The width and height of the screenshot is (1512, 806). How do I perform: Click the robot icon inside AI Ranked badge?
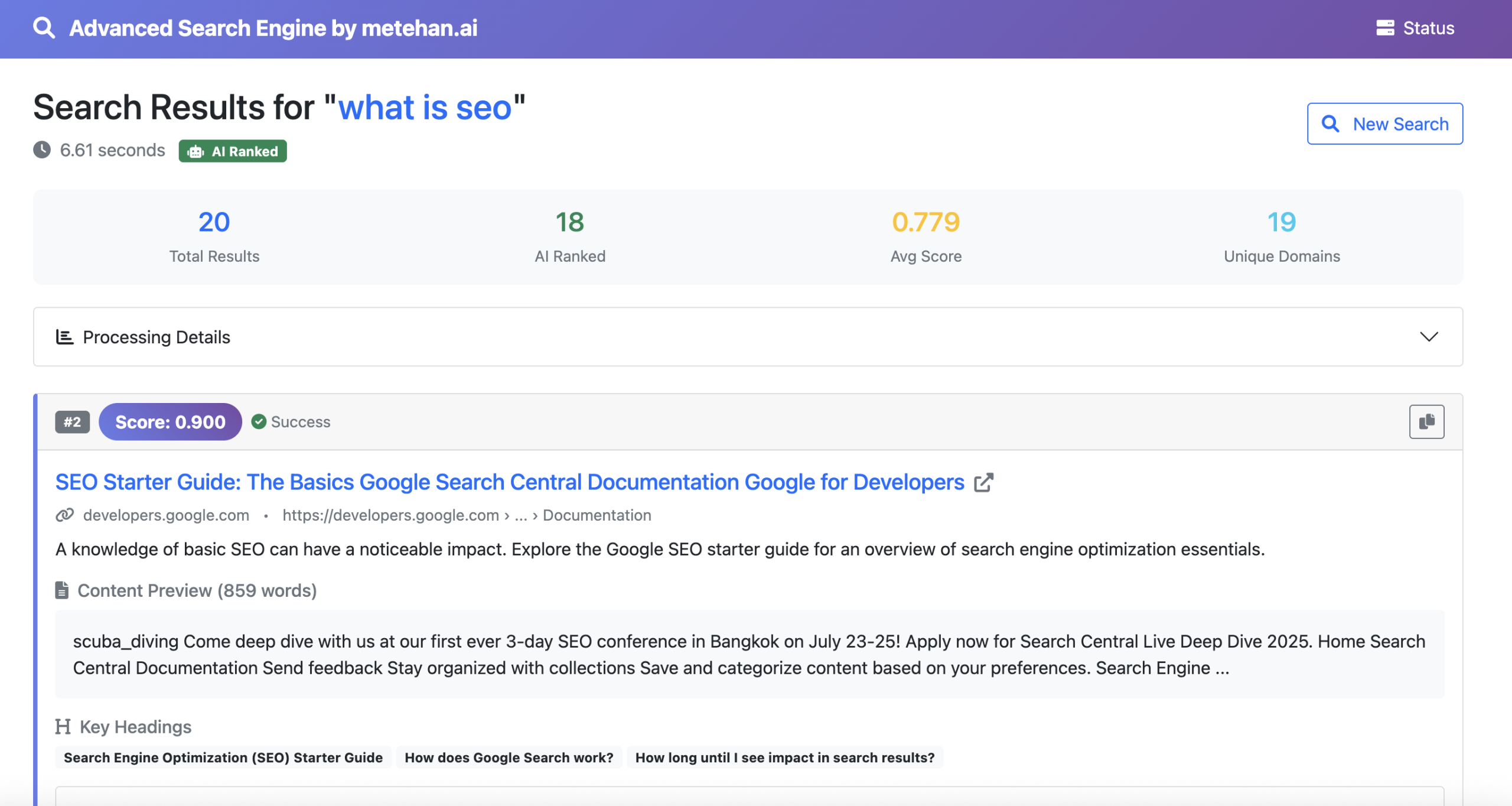(x=196, y=151)
